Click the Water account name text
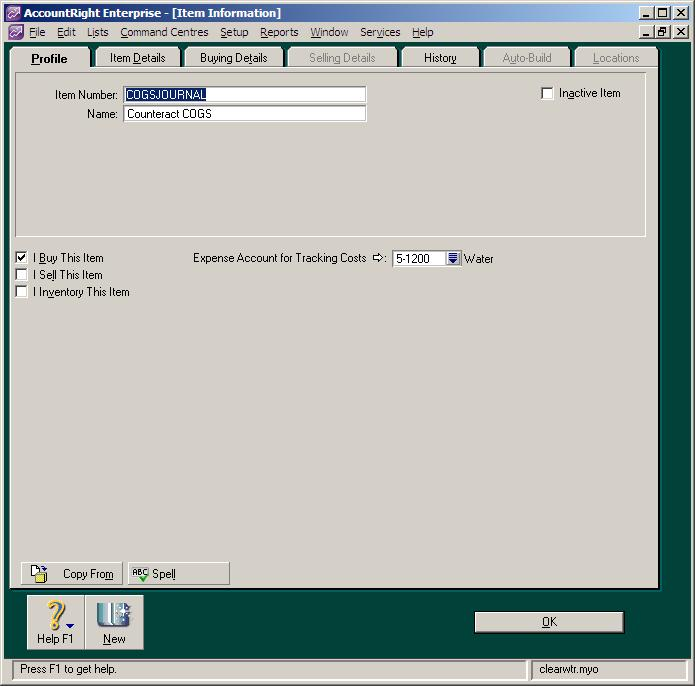The height and width of the screenshot is (686, 695). 478,259
